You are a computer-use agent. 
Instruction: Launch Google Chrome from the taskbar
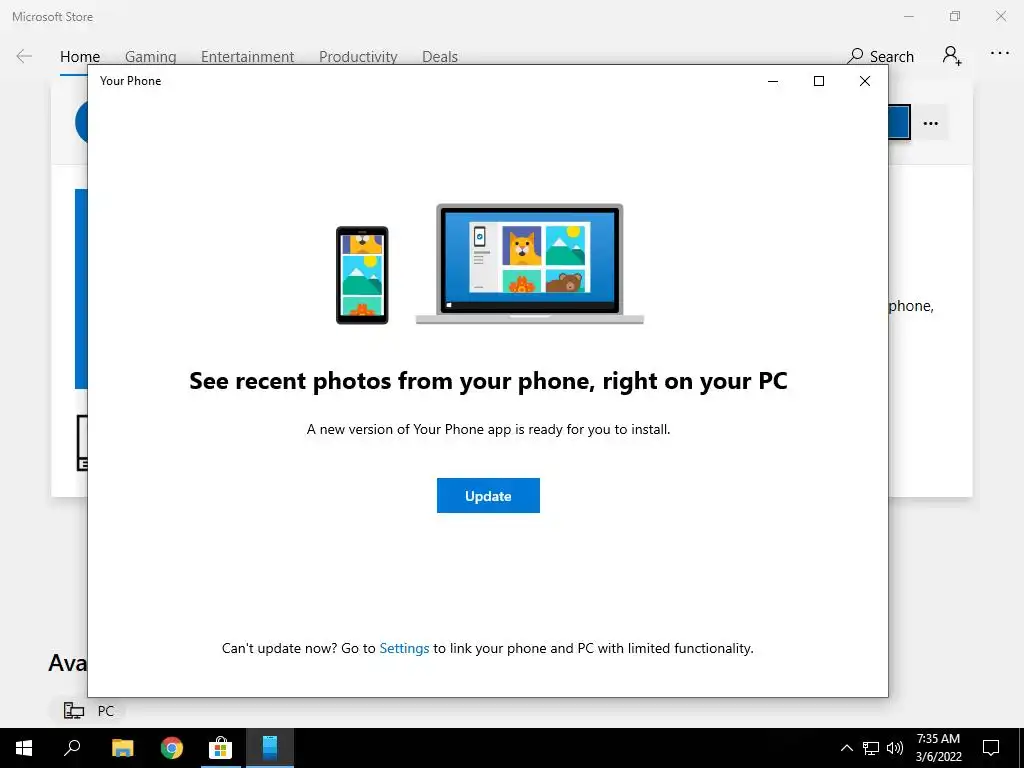point(172,748)
